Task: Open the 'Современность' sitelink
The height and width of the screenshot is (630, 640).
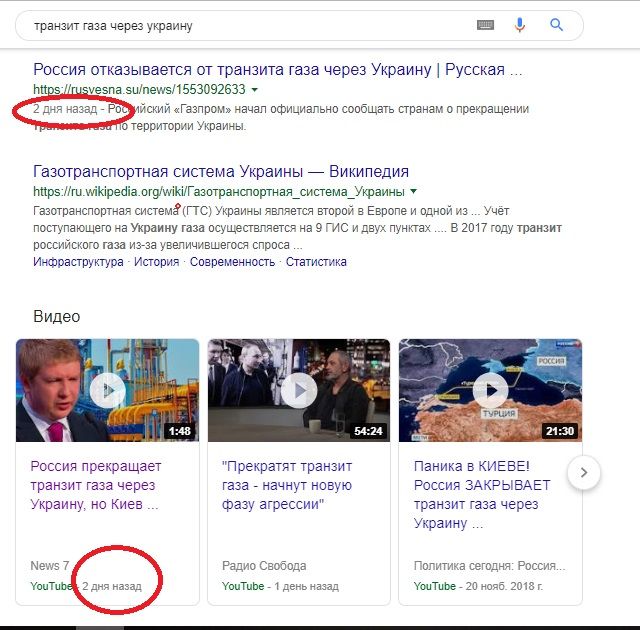Action: [232, 262]
